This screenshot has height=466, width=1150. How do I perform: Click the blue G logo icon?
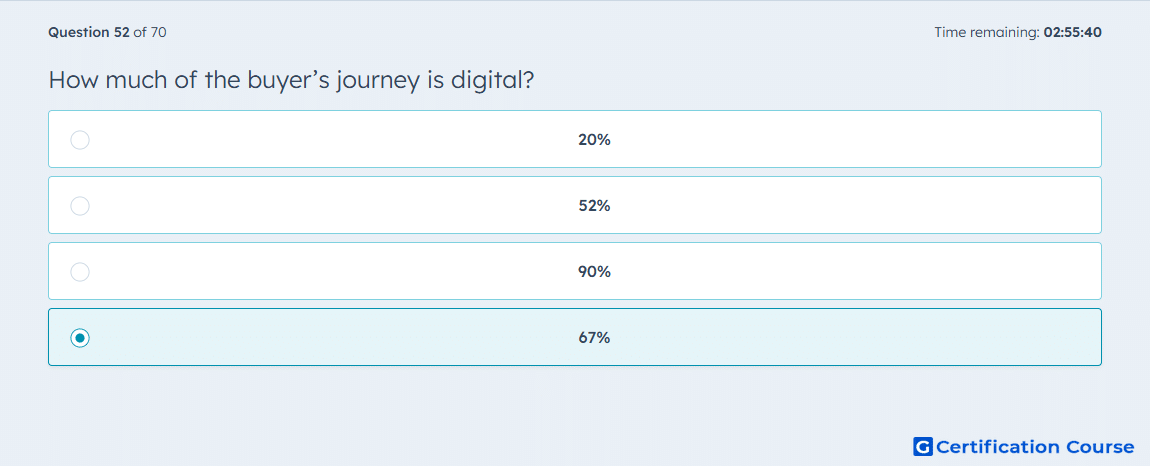point(923,446)
